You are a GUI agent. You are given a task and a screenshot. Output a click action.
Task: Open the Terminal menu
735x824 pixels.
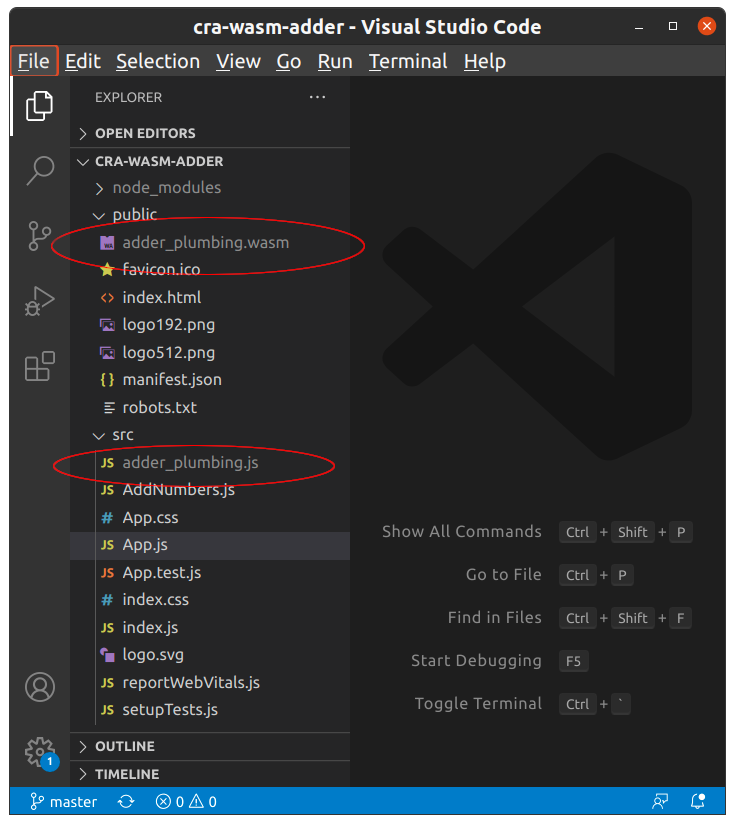coord(408,61)
